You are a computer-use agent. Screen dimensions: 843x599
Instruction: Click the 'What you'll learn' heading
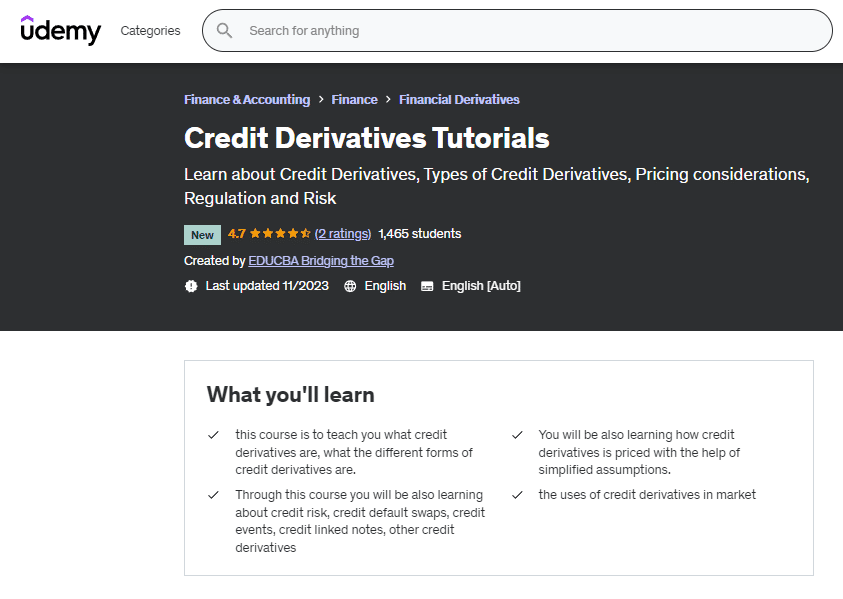tap(290, 395)
